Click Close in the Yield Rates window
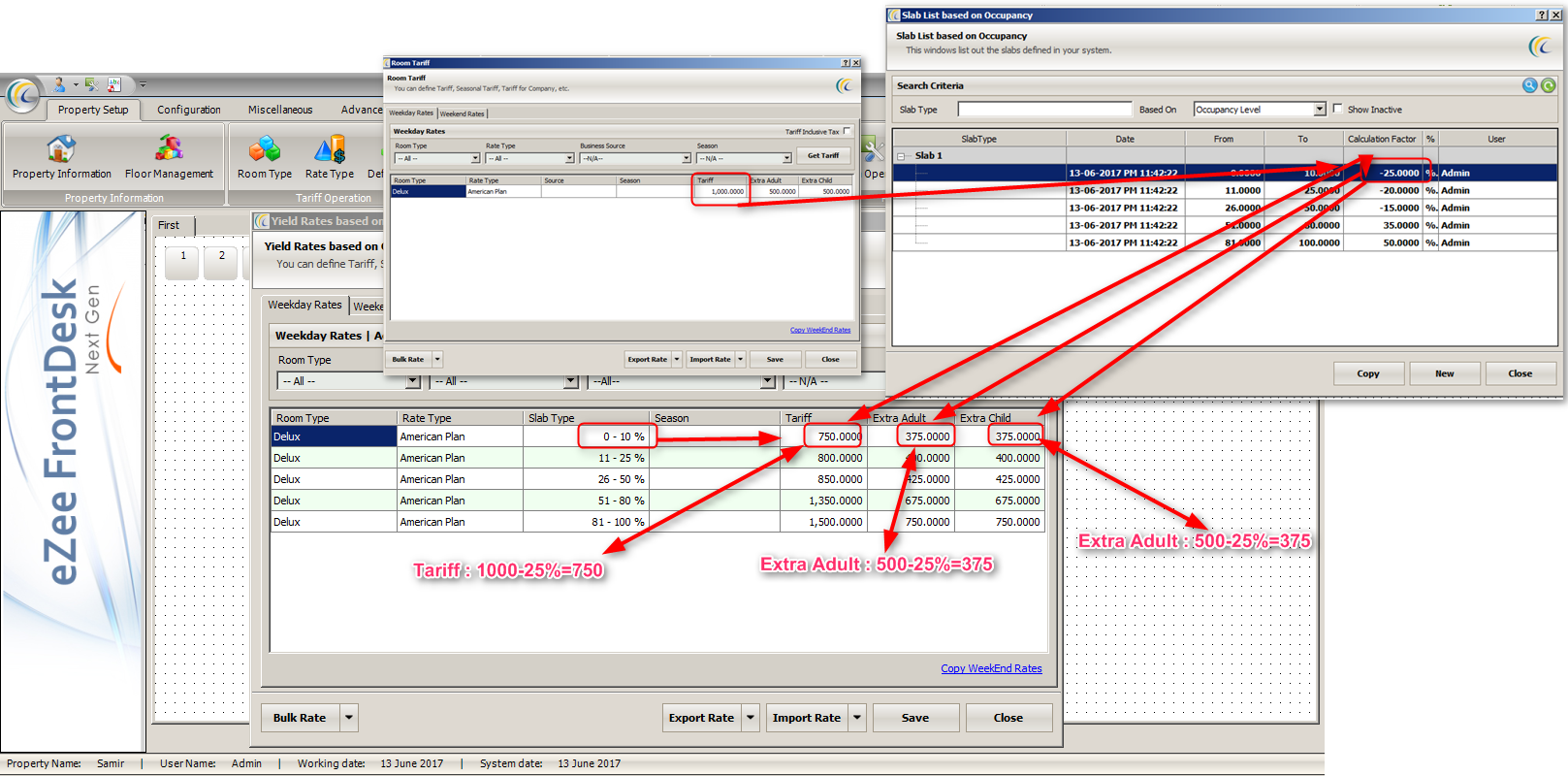This screenshot has height=776, width=1568. pos(1008,718)
